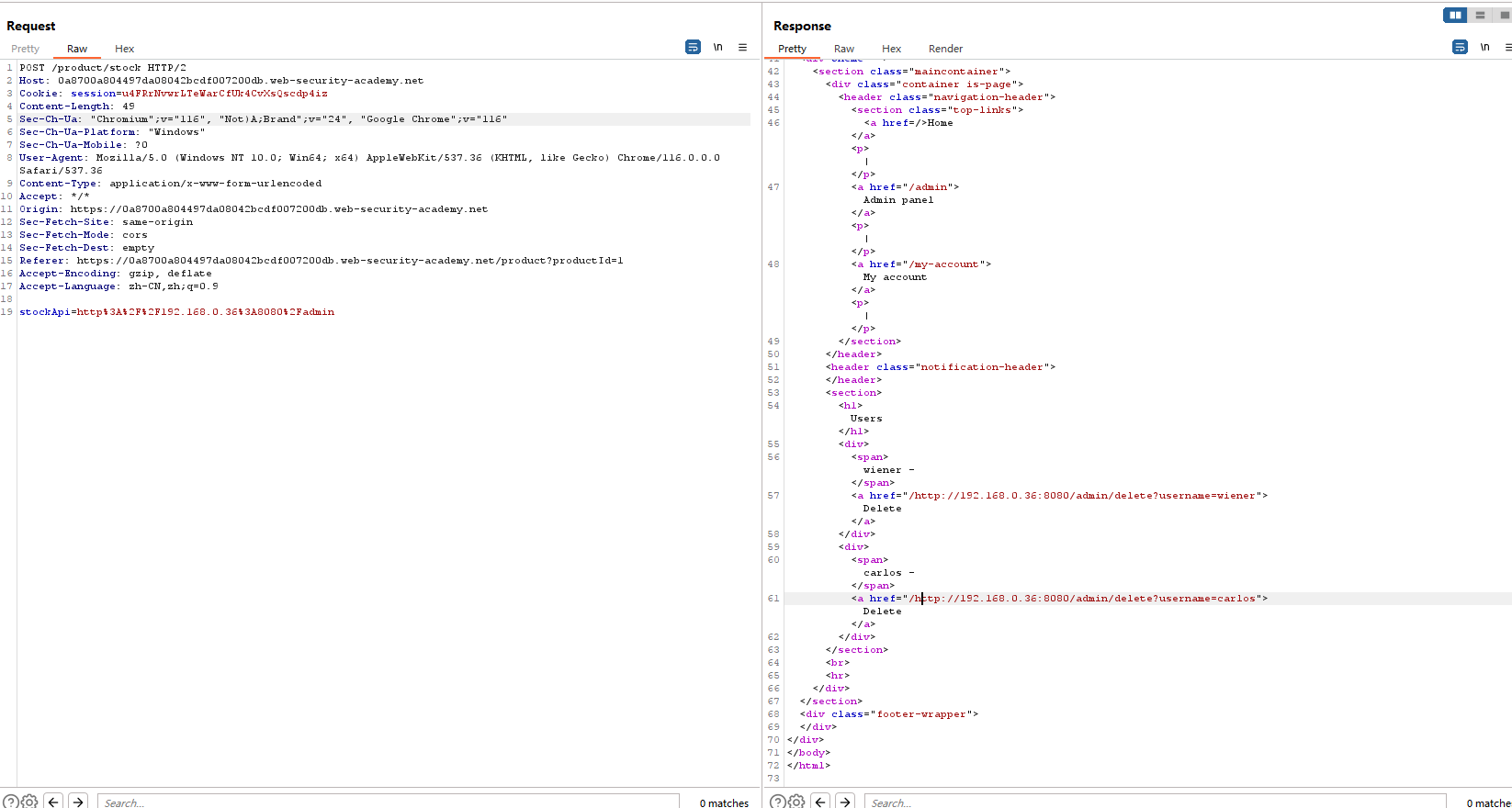The height and width of the screenshot is (808, 1512).
Task: Go to the next match in Request search
Action: pyautogui.click(x=78, y=802)
